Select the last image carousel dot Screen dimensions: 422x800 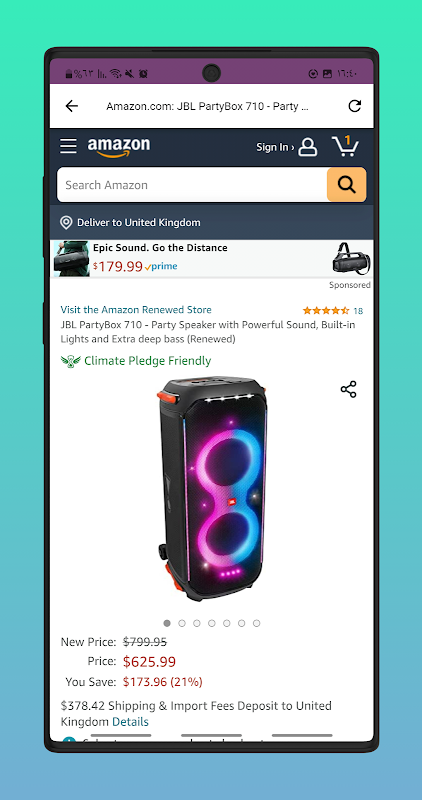(257, 623)
